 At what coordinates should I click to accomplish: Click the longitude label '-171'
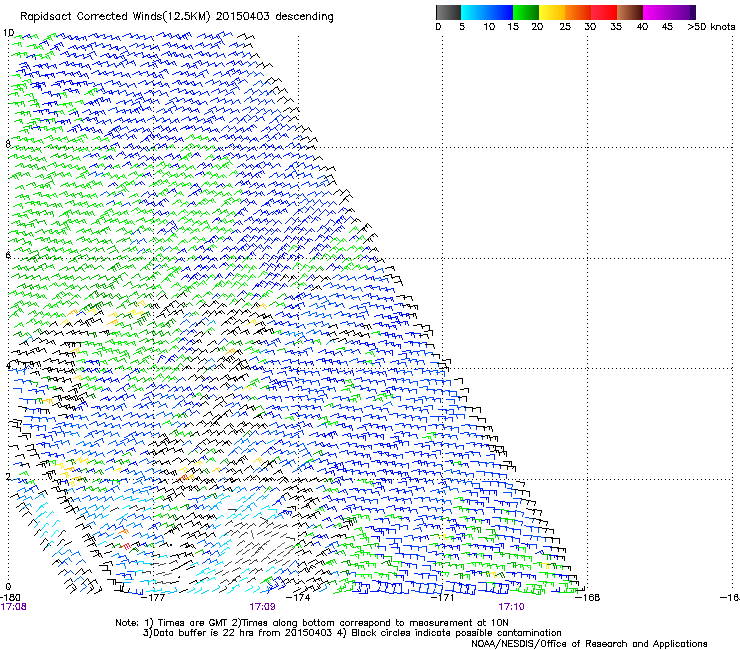tap(443, 598)
